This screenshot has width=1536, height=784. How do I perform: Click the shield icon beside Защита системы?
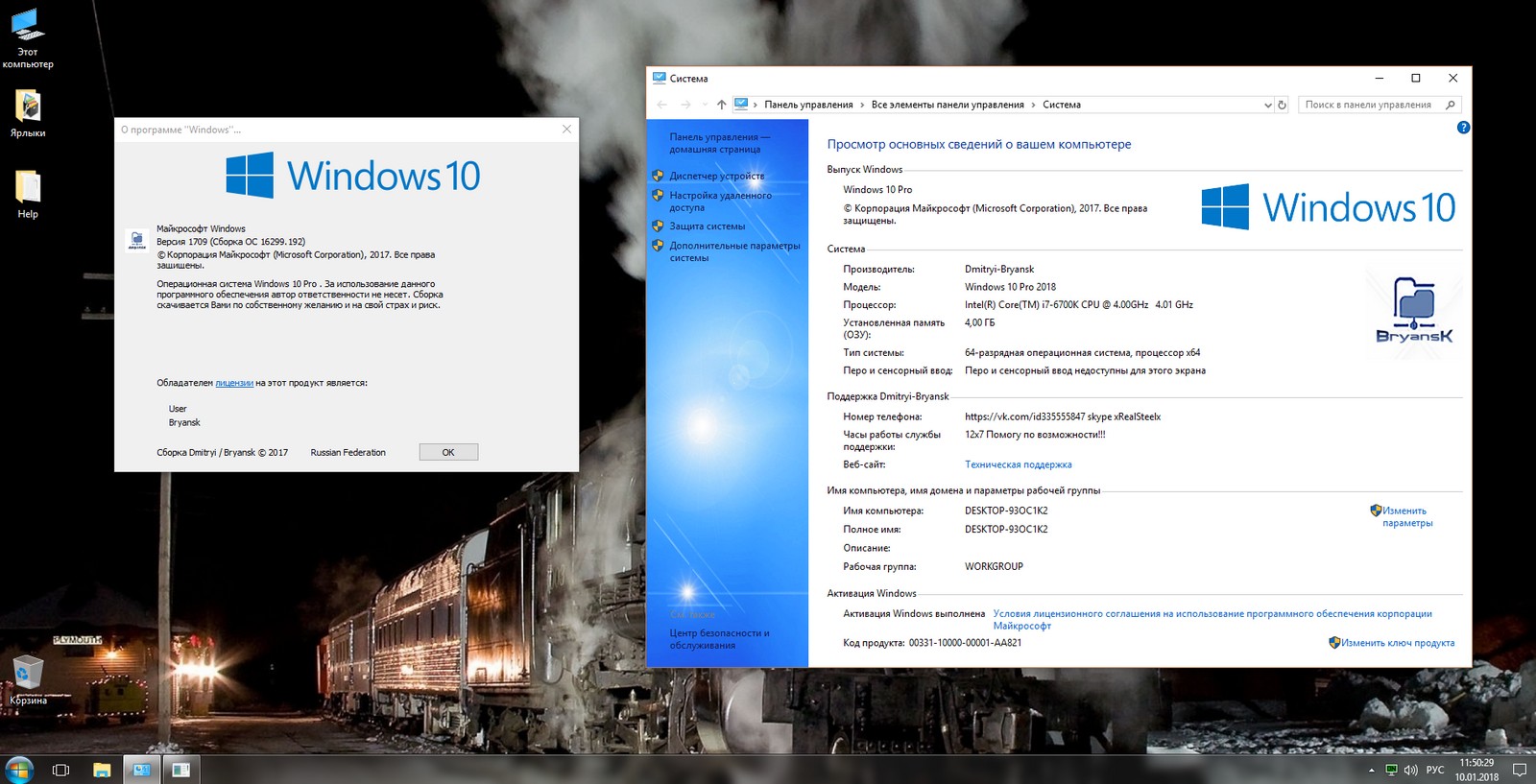point(658,226)
